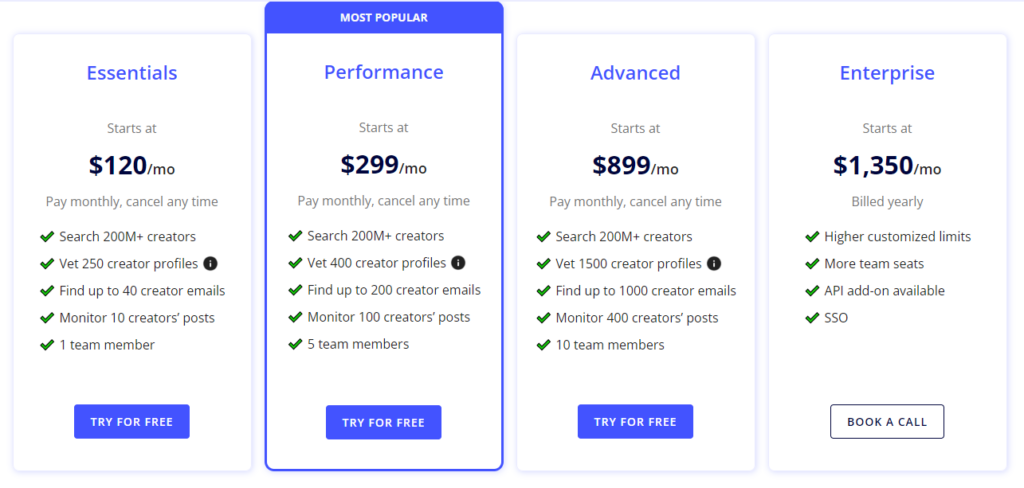The height and width of the screenshot is (488, 1024).
Task: Start Advanced plan with Try For Free
Action: point(635,421)
